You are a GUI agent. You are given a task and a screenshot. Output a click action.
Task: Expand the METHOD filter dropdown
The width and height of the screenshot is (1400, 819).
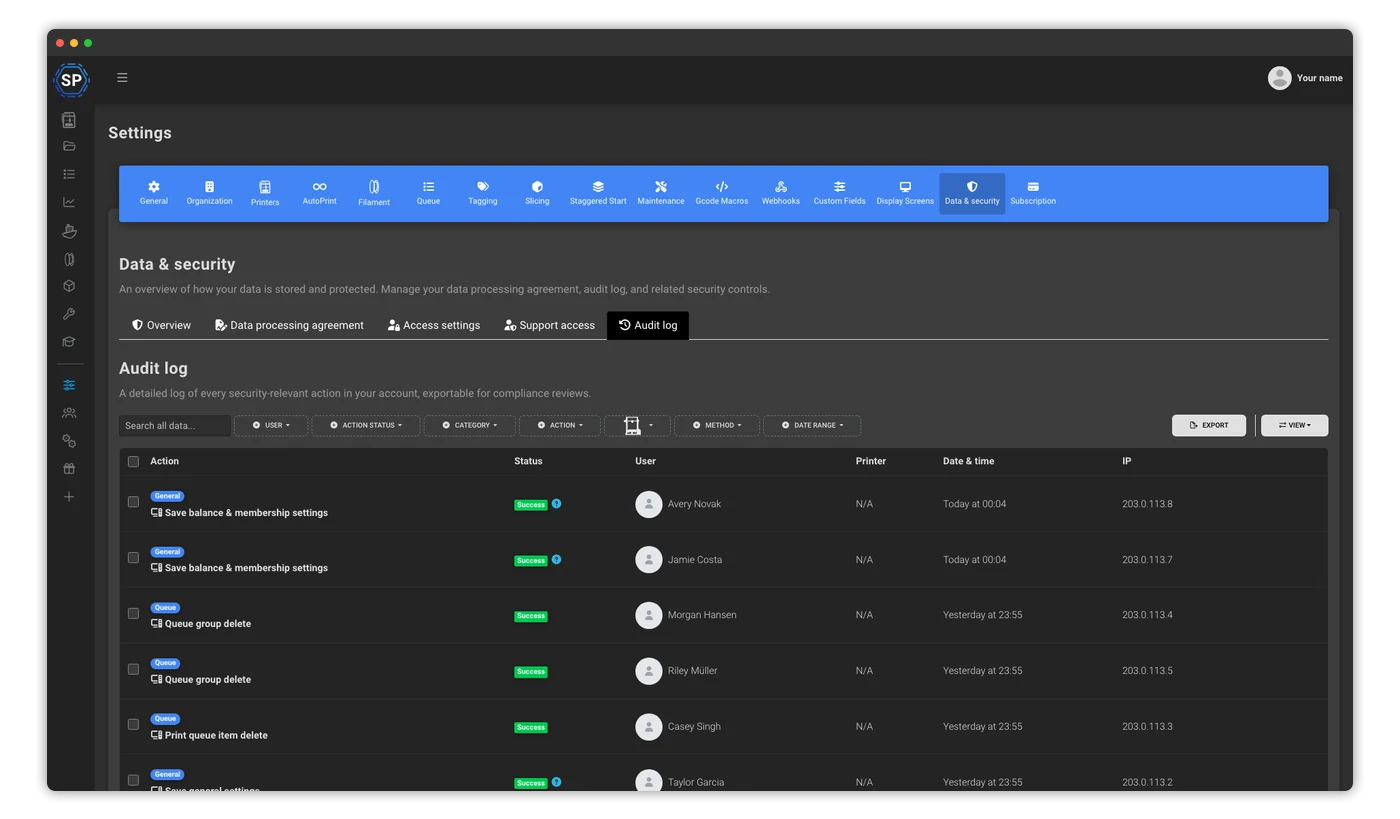(x=717, y=426)
